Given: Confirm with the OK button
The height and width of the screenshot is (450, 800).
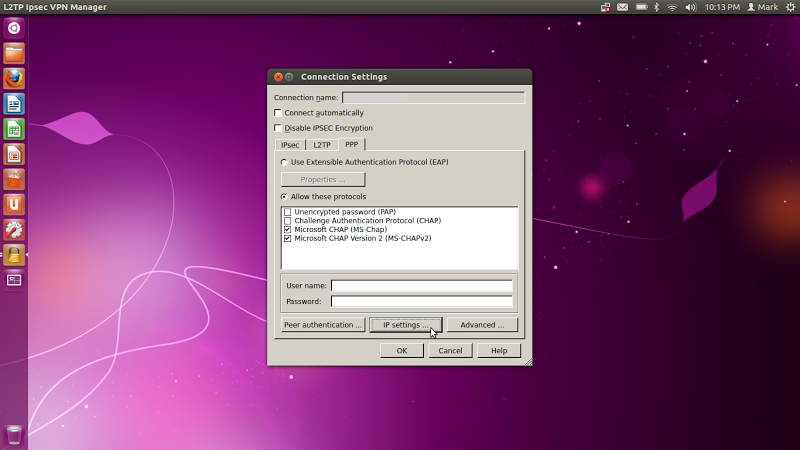Looking at the screenshot, I should click(x=402, y=351).
